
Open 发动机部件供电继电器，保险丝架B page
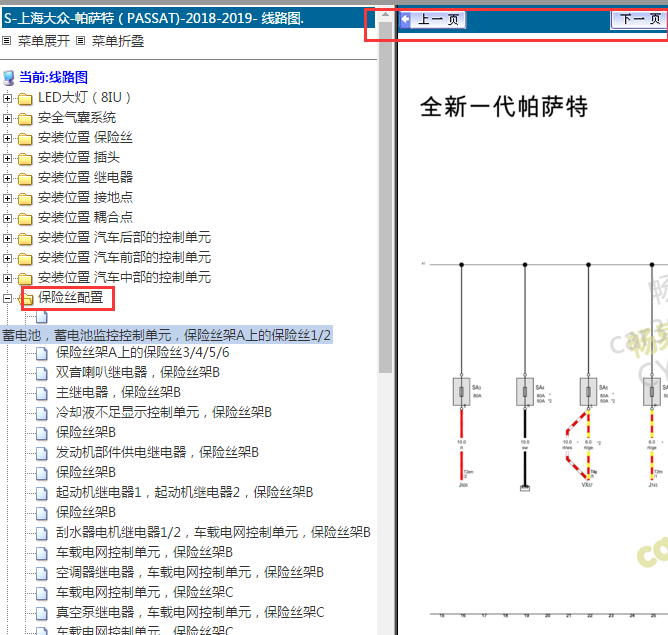(157, 453)
